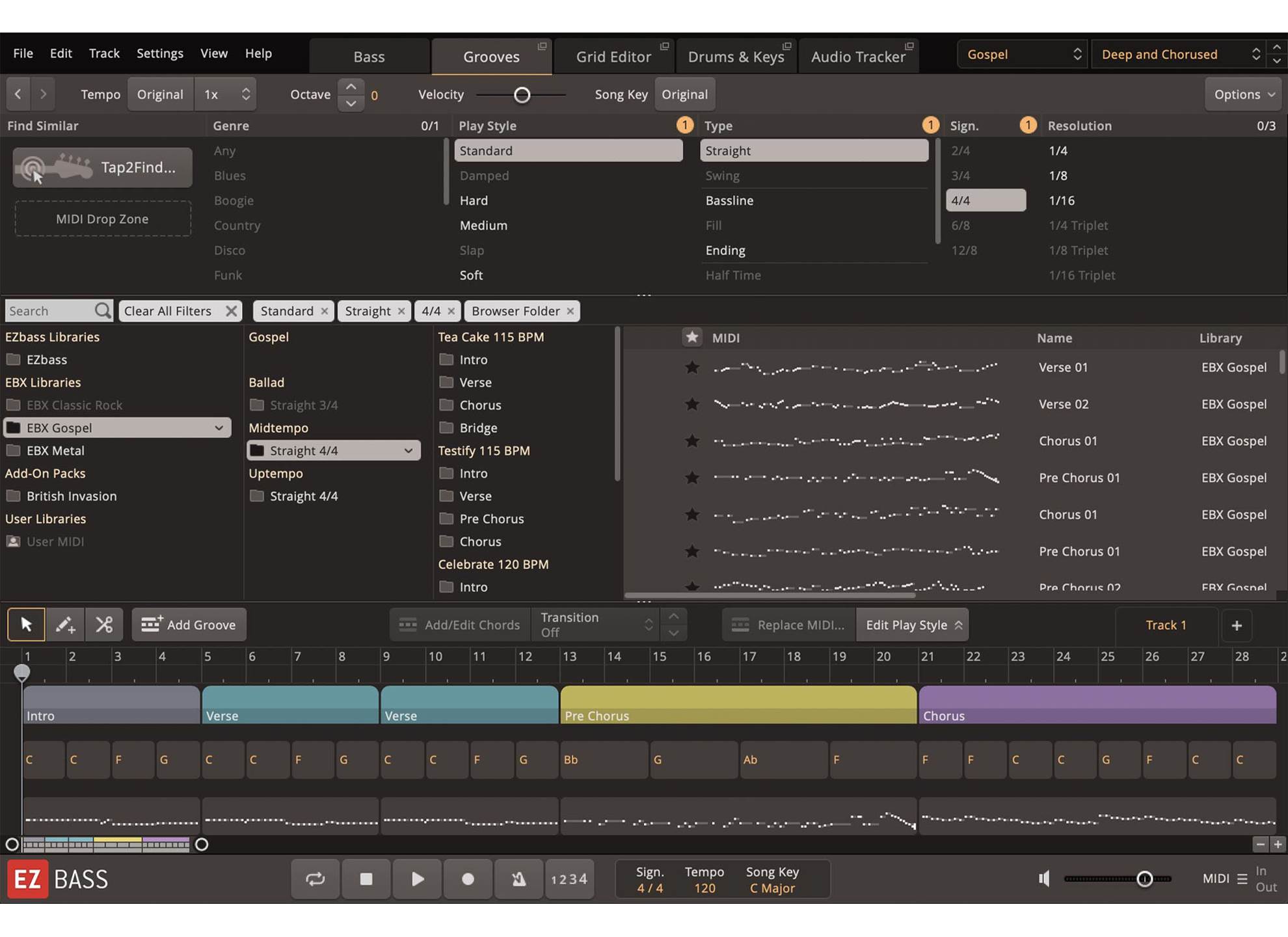Open the Options dropdown
The width and height of the screenshot is (1288, 937).
pos(1243,94)
